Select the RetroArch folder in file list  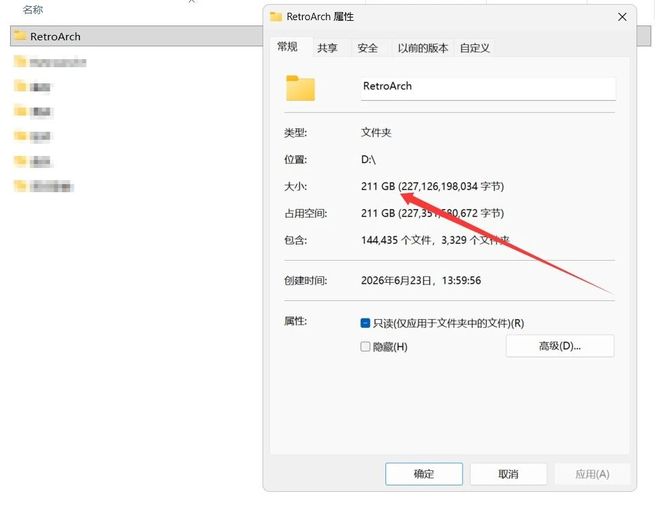[x=137, y=36]
